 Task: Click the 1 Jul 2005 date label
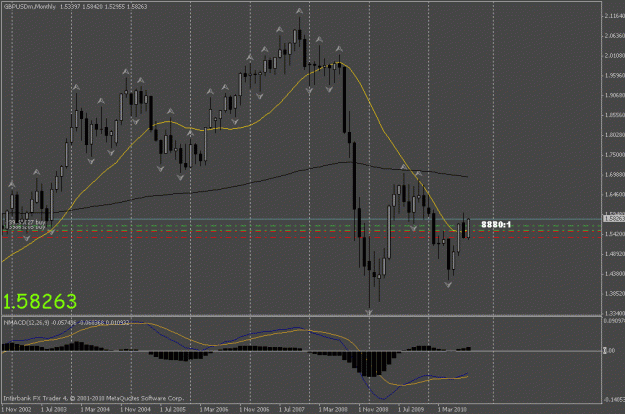pyautogui.click(x=173, y=409)
